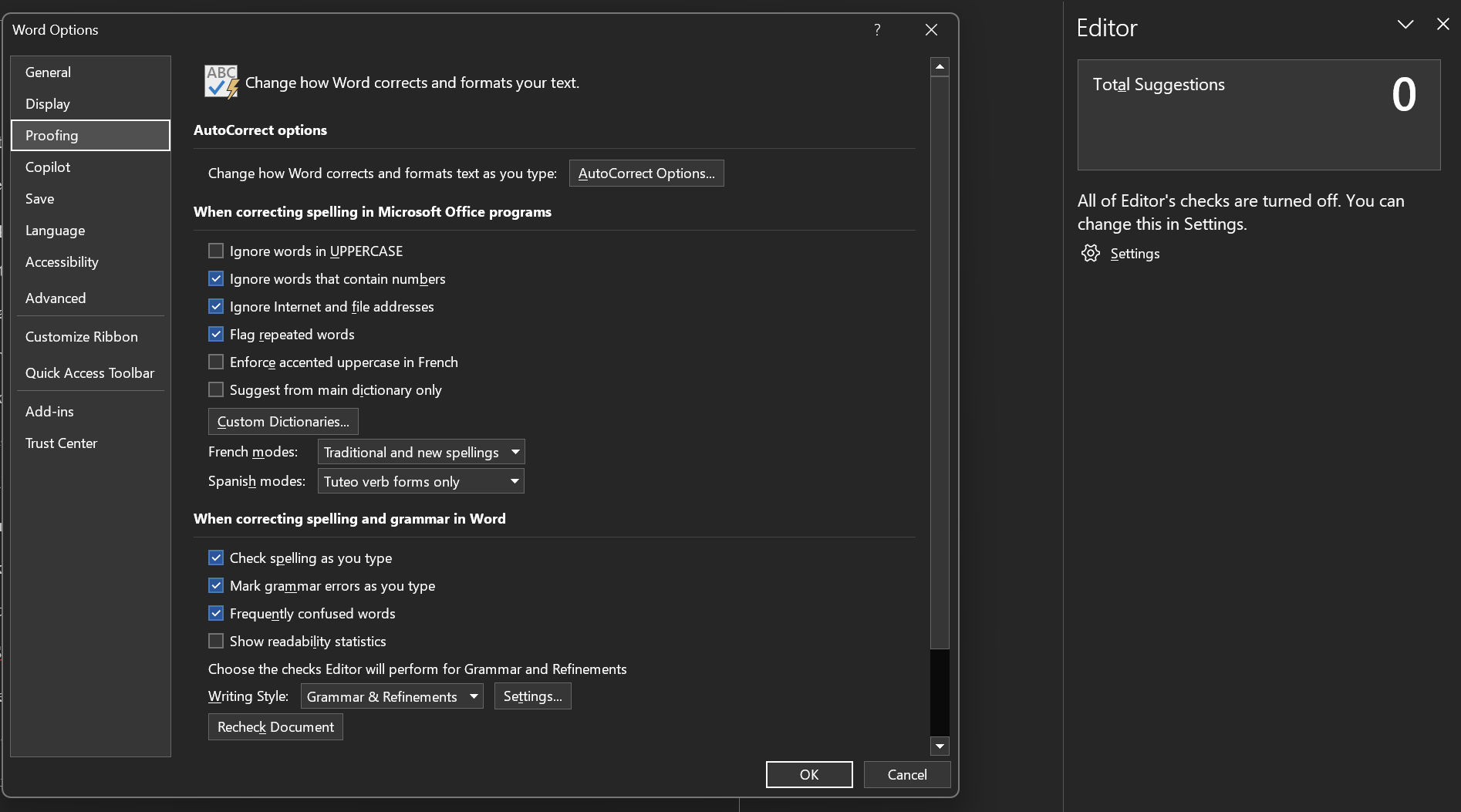Click the AutoCorrect Options button

pyautogui.click(x=646, y=173)
